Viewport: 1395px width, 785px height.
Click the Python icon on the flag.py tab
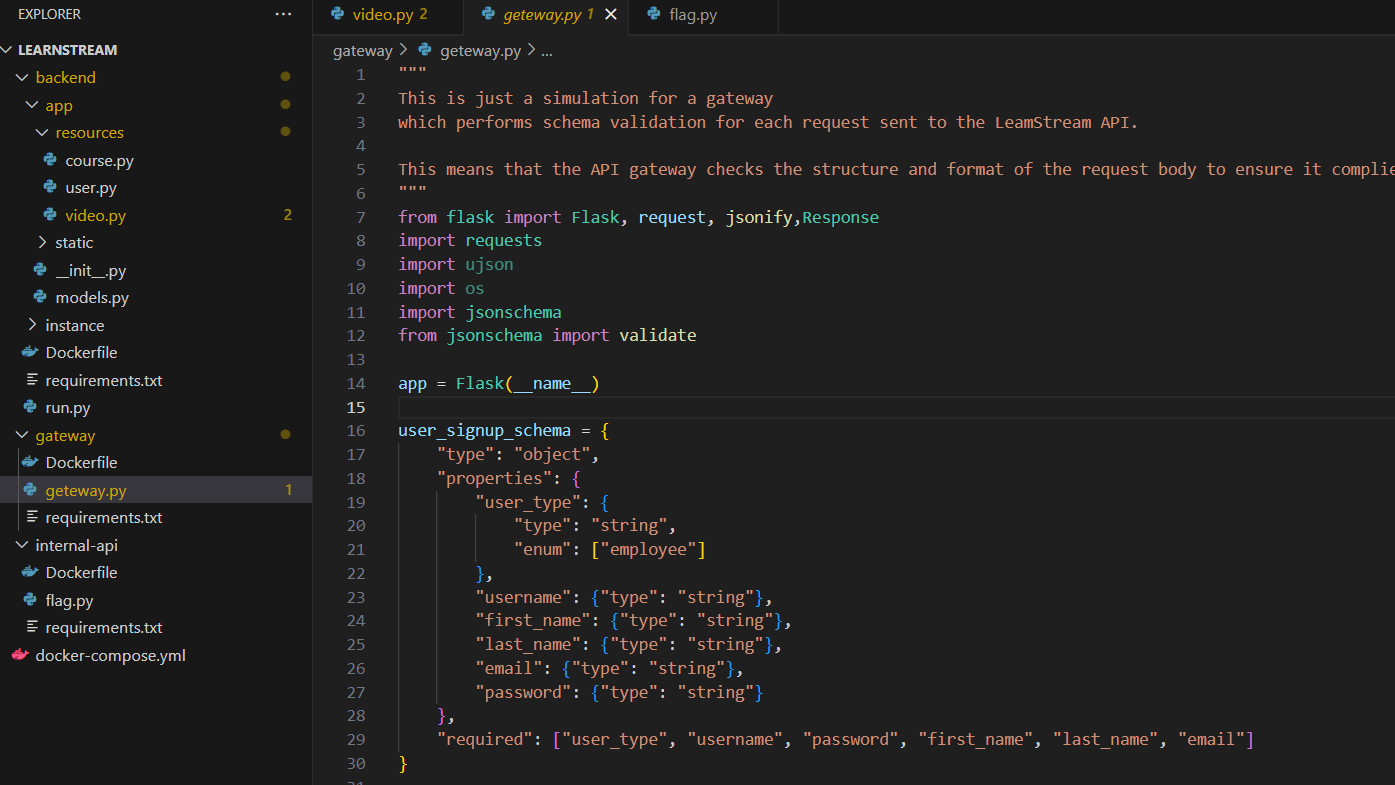654,14
